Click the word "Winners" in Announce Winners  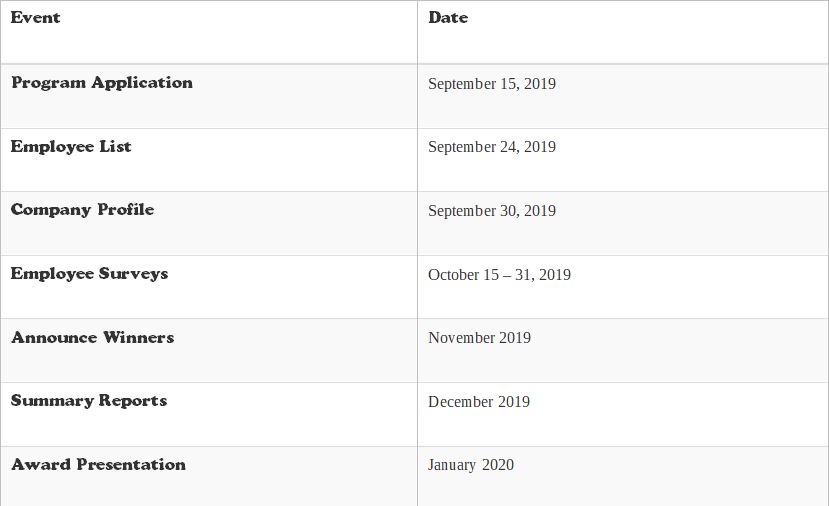click(x=136, y=338)
